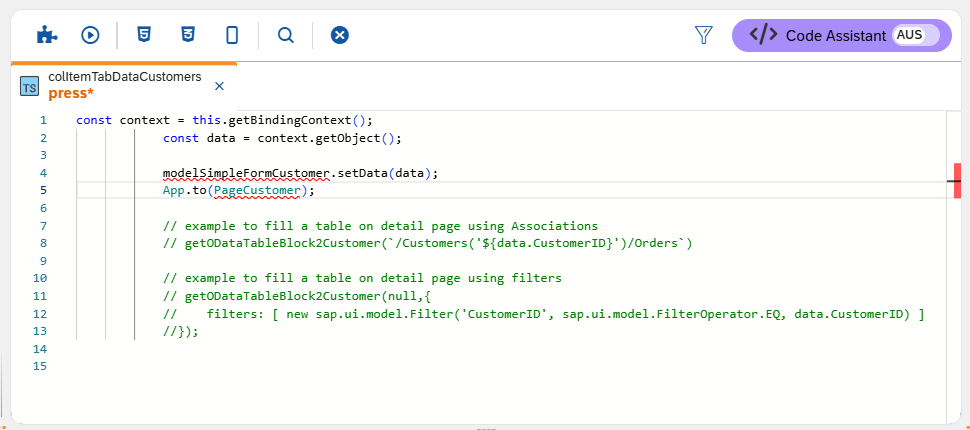Click the TS file type icon
Screen dimensions: 970x430
pyautogui.click(x=29, y=86)
